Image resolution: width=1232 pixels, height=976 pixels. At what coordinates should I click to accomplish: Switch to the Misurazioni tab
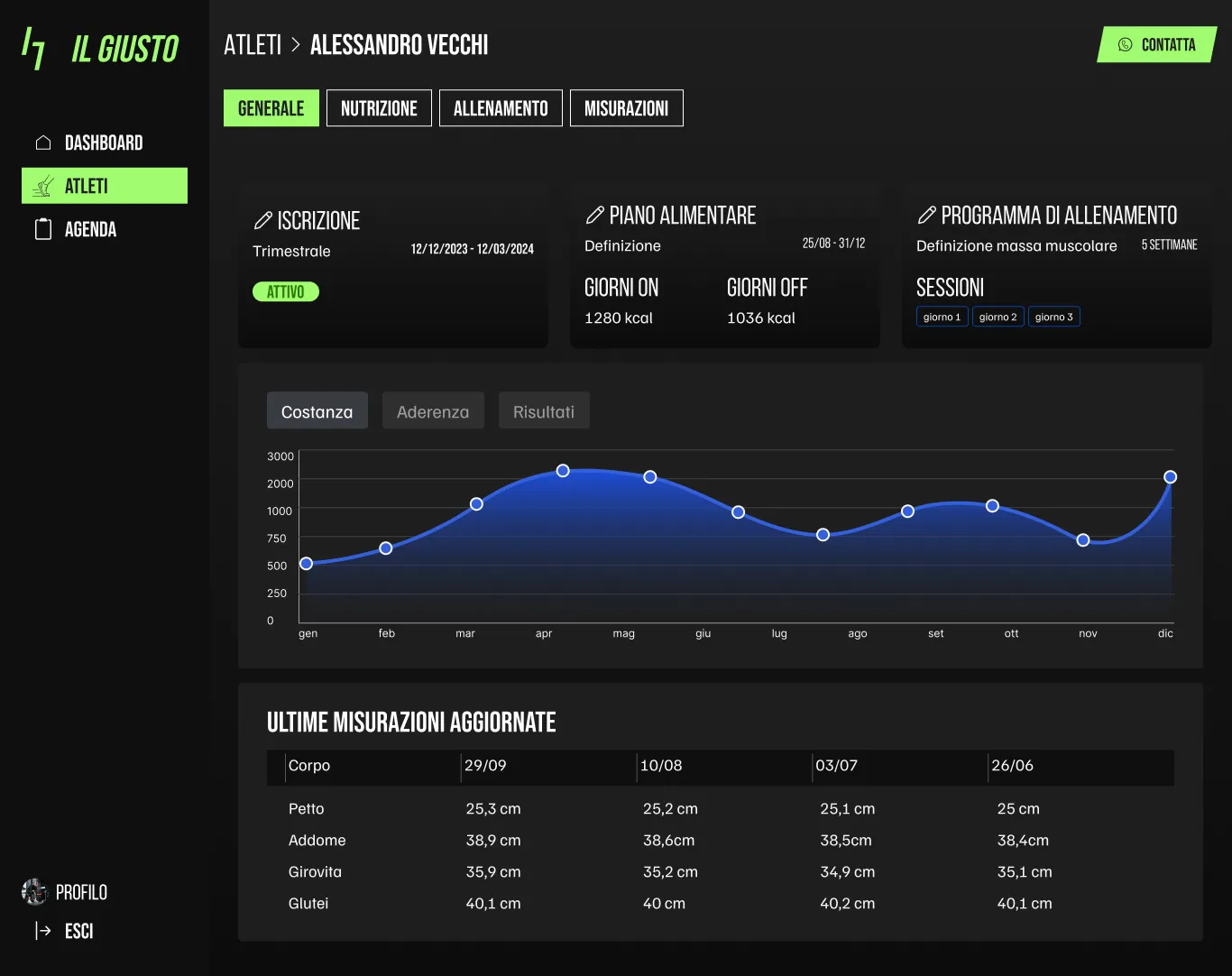pos(626,107)
